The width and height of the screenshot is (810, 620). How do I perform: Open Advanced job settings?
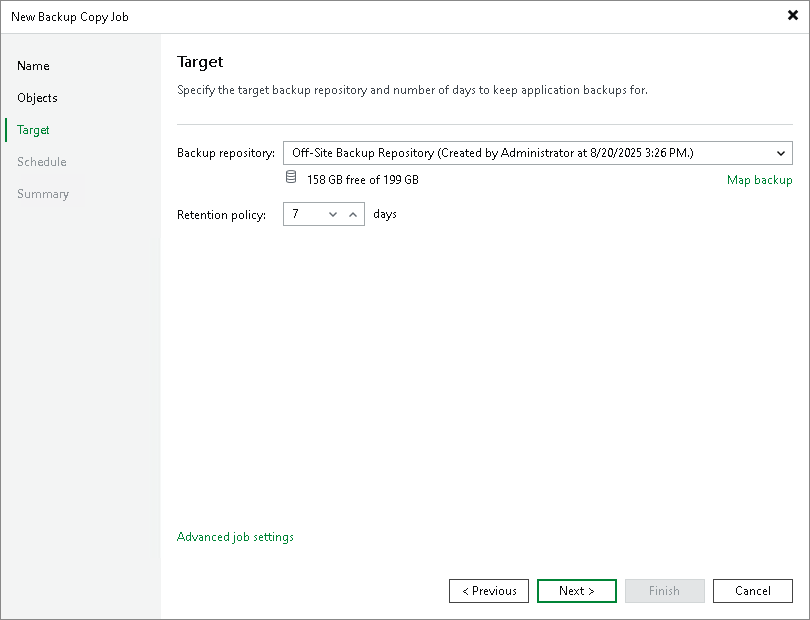click(x=235, y=537)
